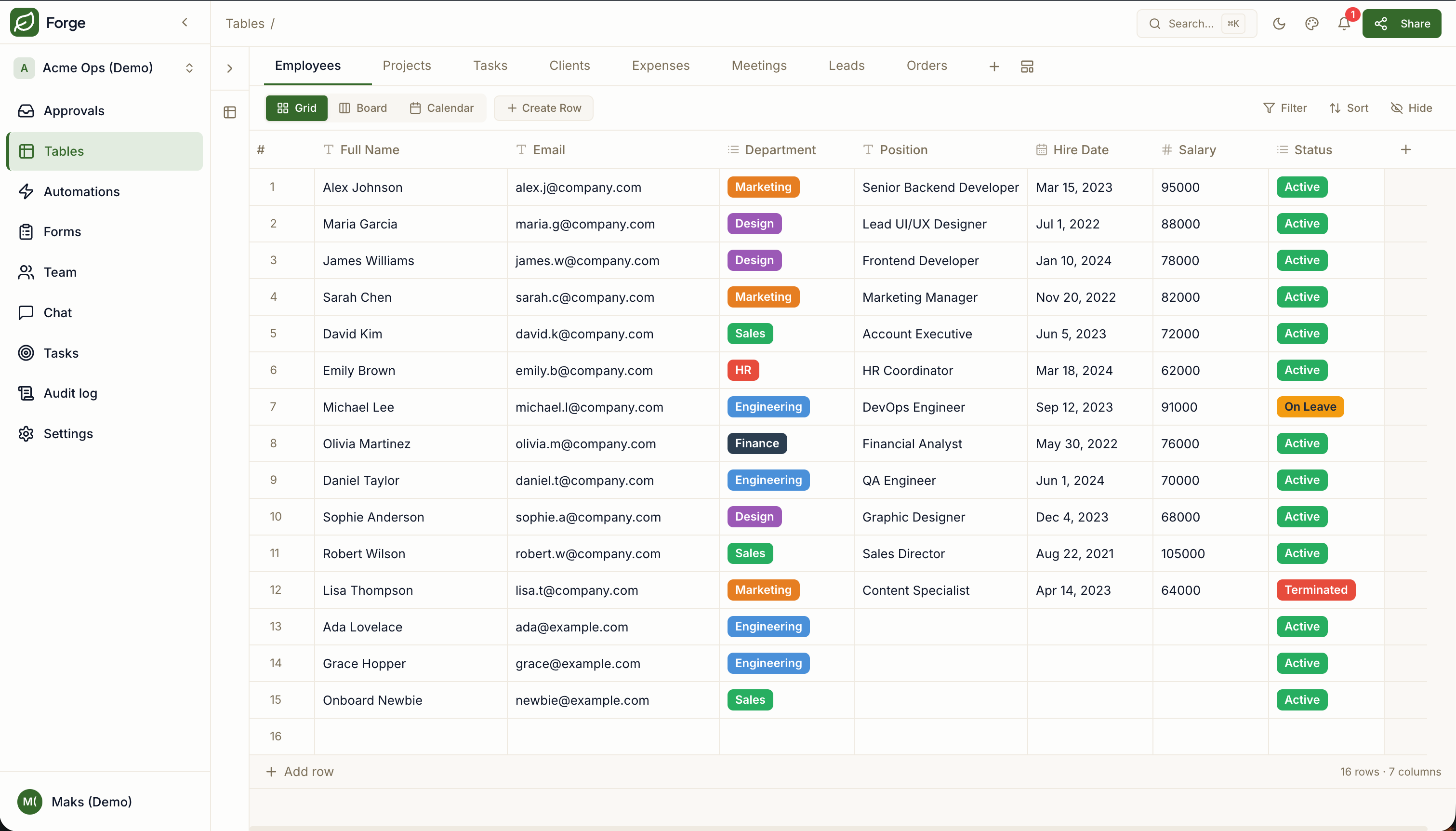
Task: Open the Filter options
Action: point(1285,108)
